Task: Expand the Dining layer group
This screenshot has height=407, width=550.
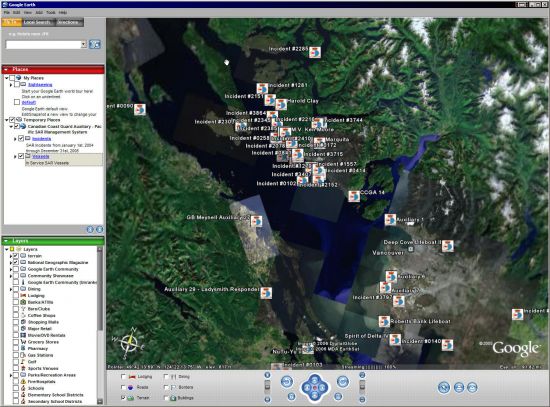Action: [x=11, y=289]
